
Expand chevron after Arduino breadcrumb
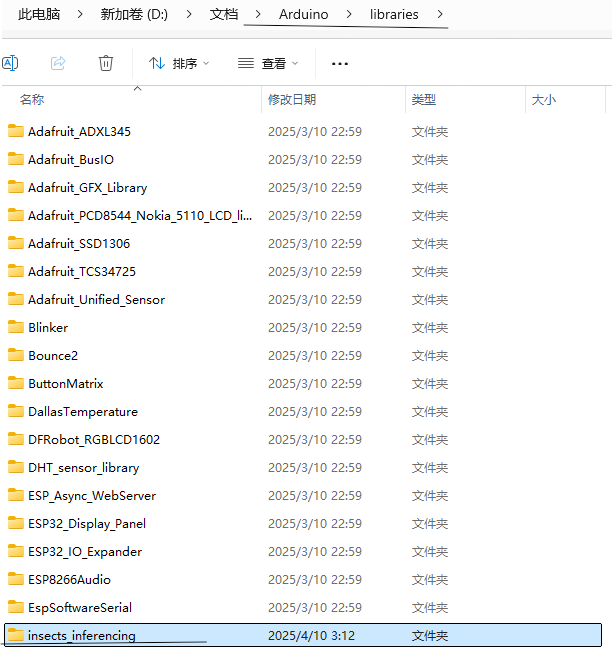click(349, 14)
